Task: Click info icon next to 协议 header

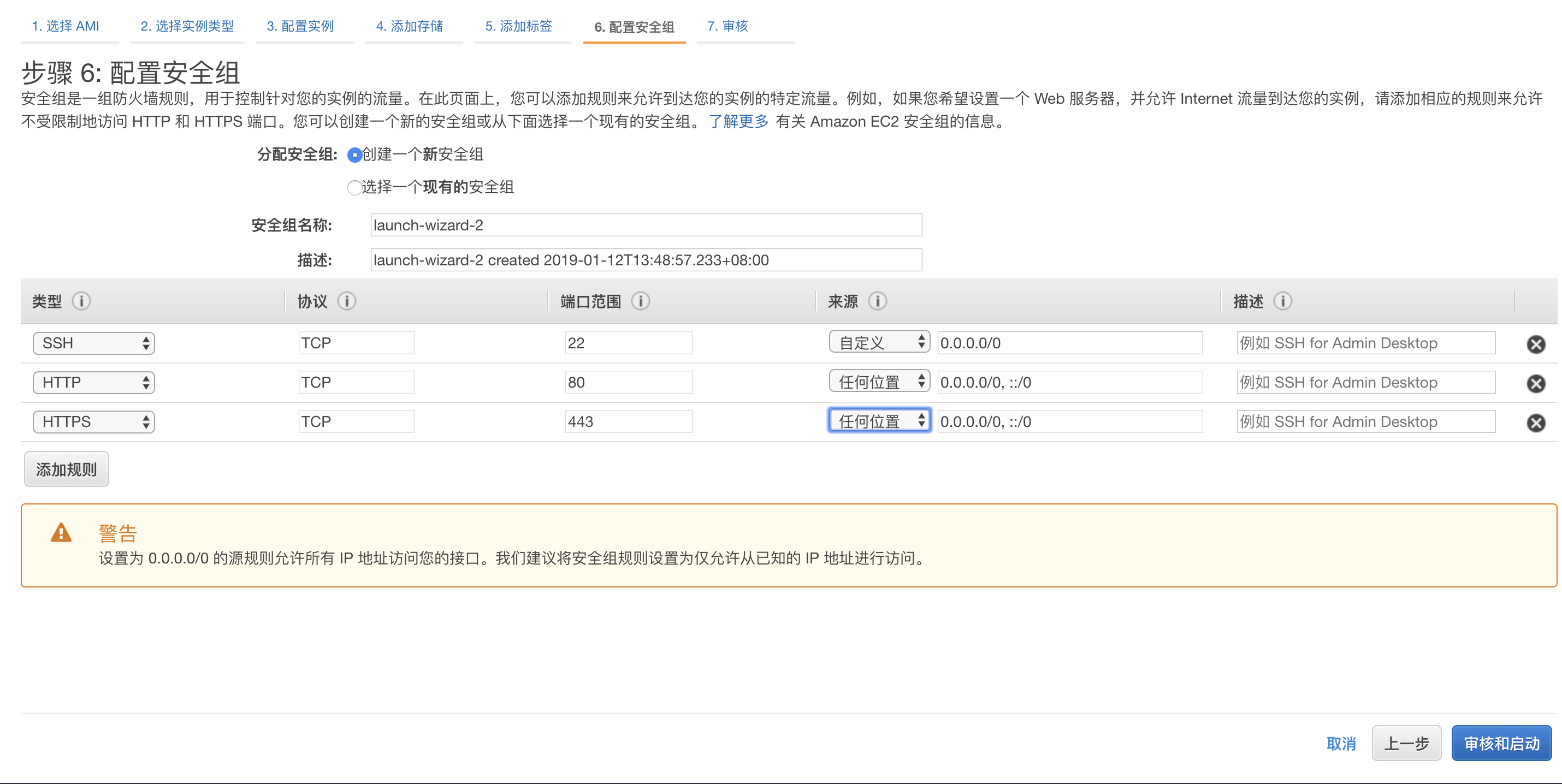Action: coord(346,301)
